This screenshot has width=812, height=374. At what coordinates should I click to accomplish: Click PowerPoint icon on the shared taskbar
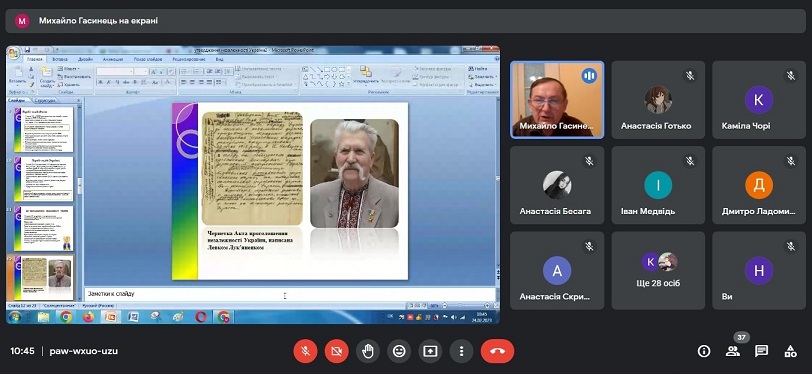[x=110, y=317]
